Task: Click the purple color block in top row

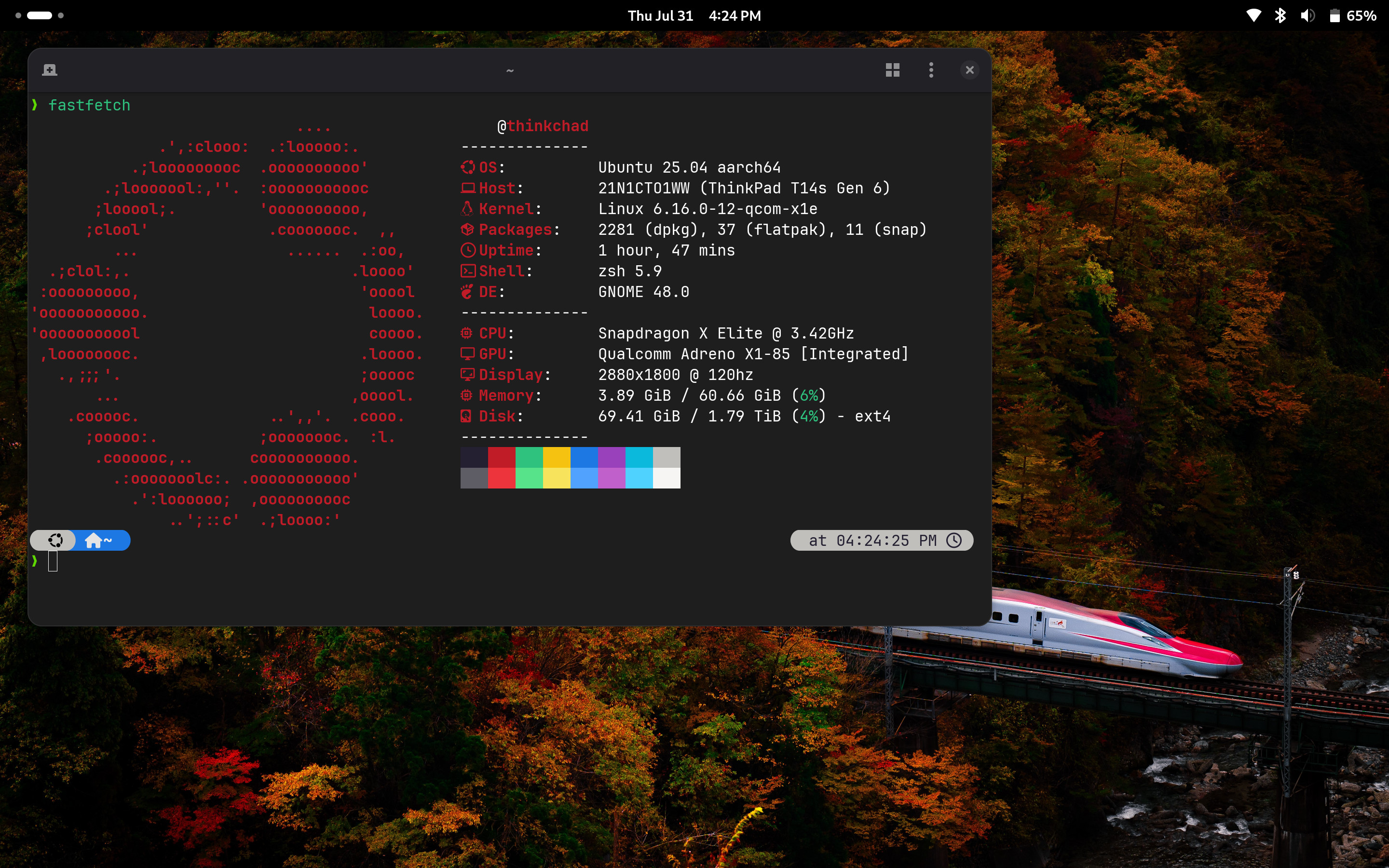Action: click(x=612, y=458)
